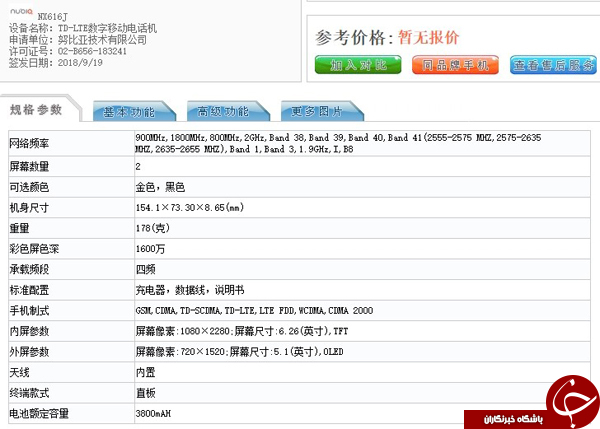Viewport: 600px width, 429px height.
Task: Click inner screen 1080×2280 value
Action: (x=242, y=331)
